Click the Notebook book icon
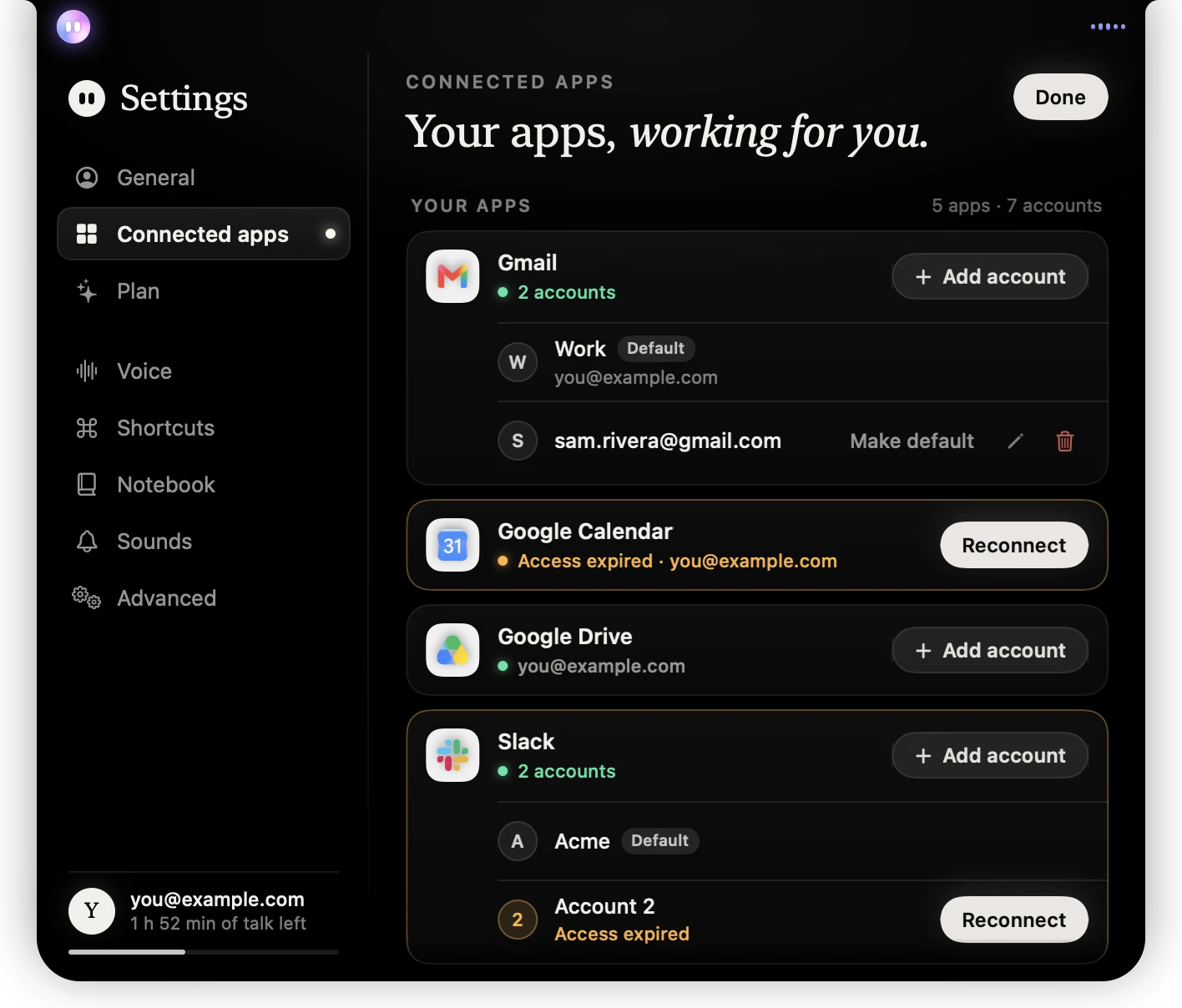The height and width of the screenshot is (1008, 1182). pos(87,485)
